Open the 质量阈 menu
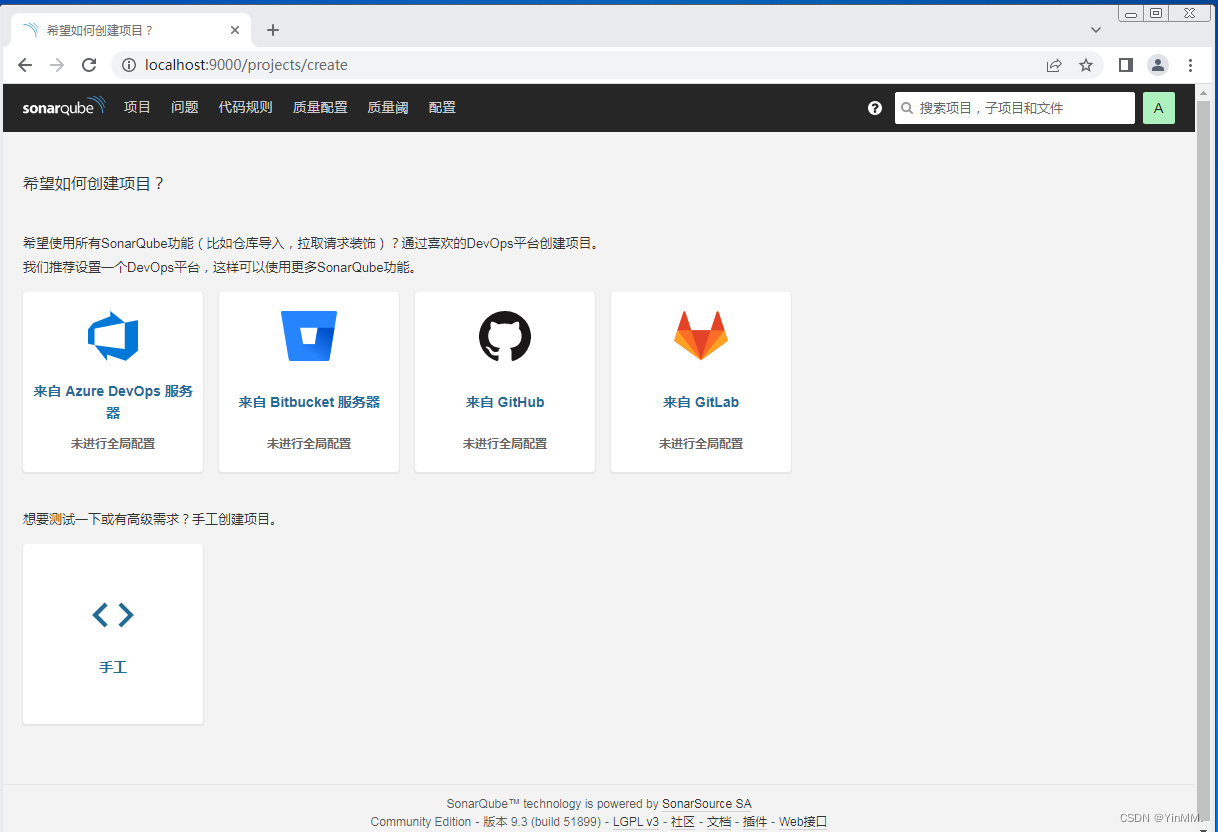This screenshot has height=832, width=1218. (388, 108)
